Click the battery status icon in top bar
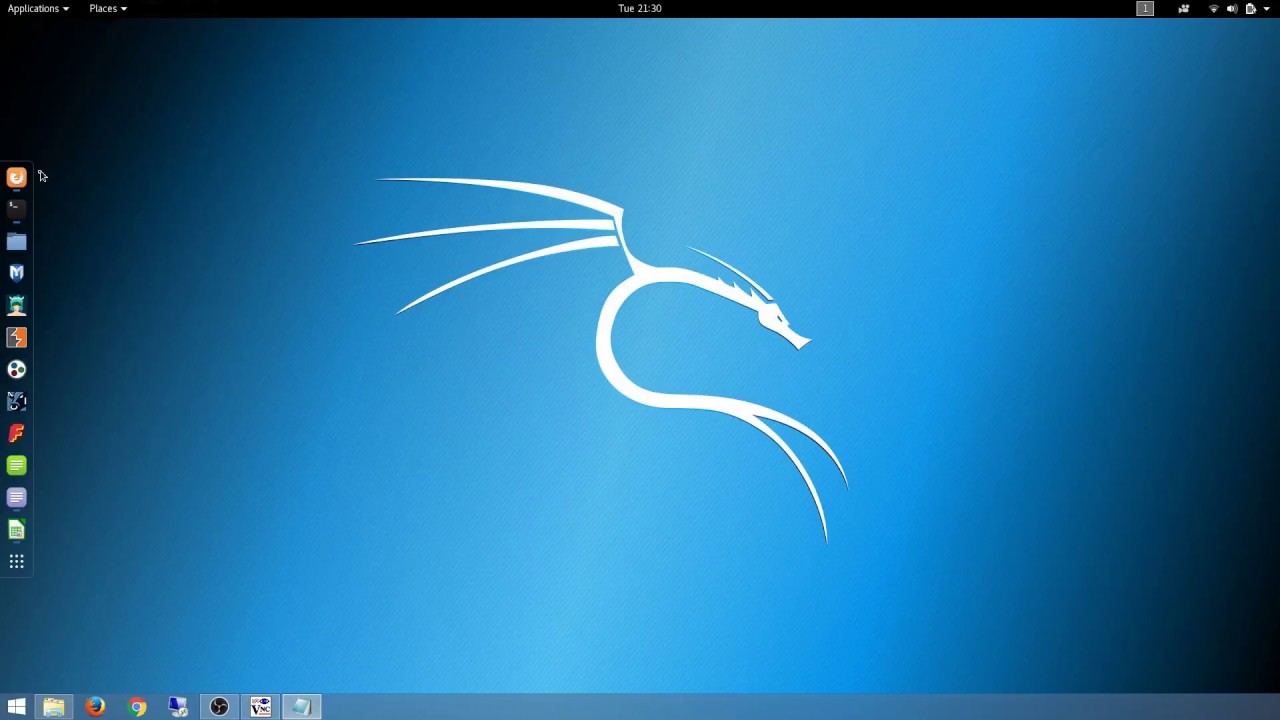 click(x=1250, y=8)
